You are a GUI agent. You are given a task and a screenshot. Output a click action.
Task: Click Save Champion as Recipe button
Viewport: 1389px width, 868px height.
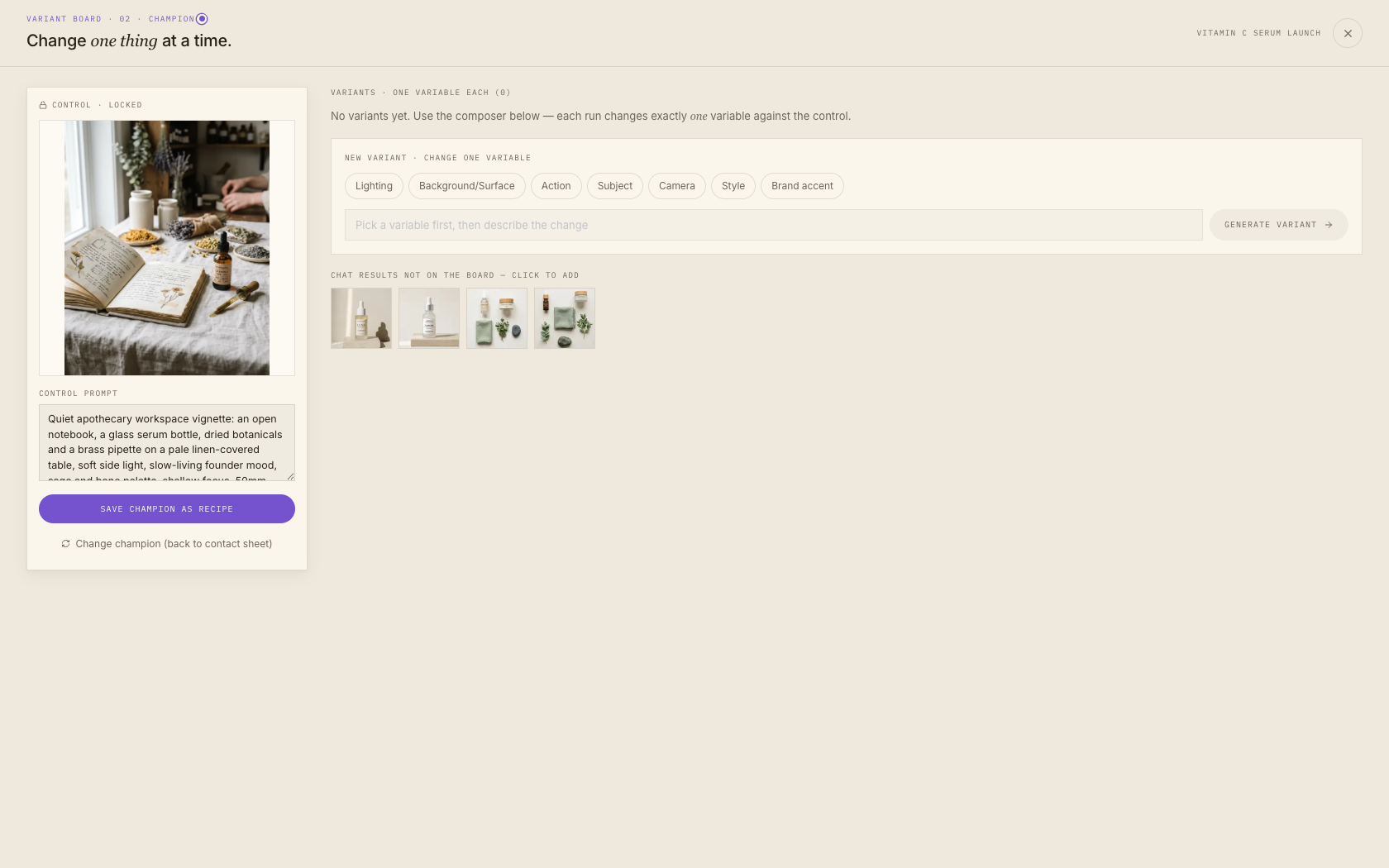pos(167,508)
